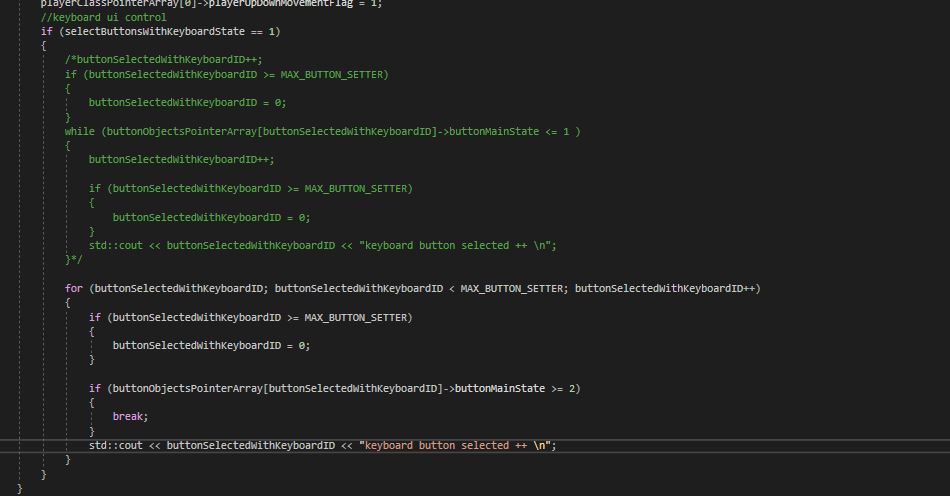
Task: Click the "break;" statement
Action: pyautogui.click(x=130, y=417)
